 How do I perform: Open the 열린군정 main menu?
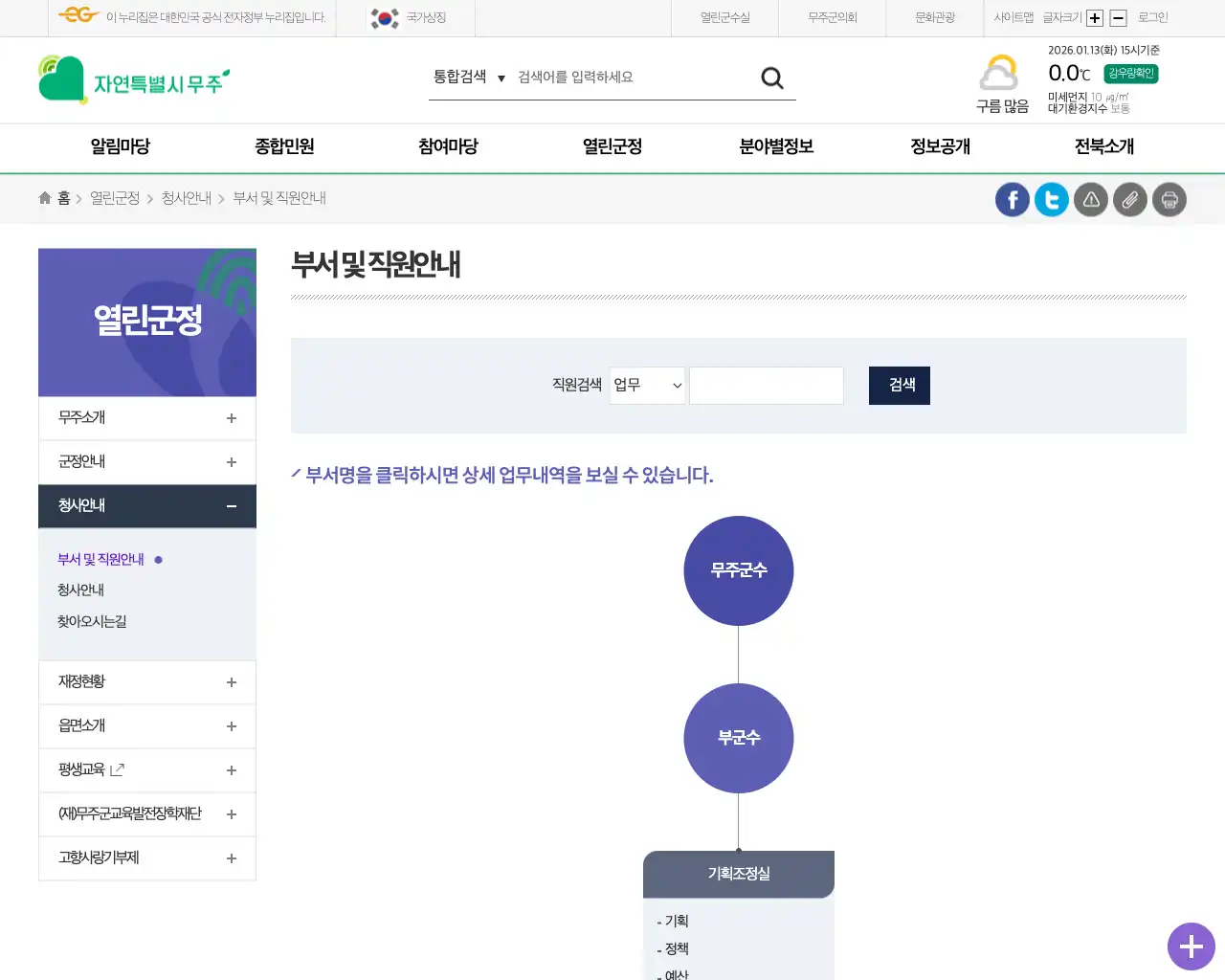(612, 146)
